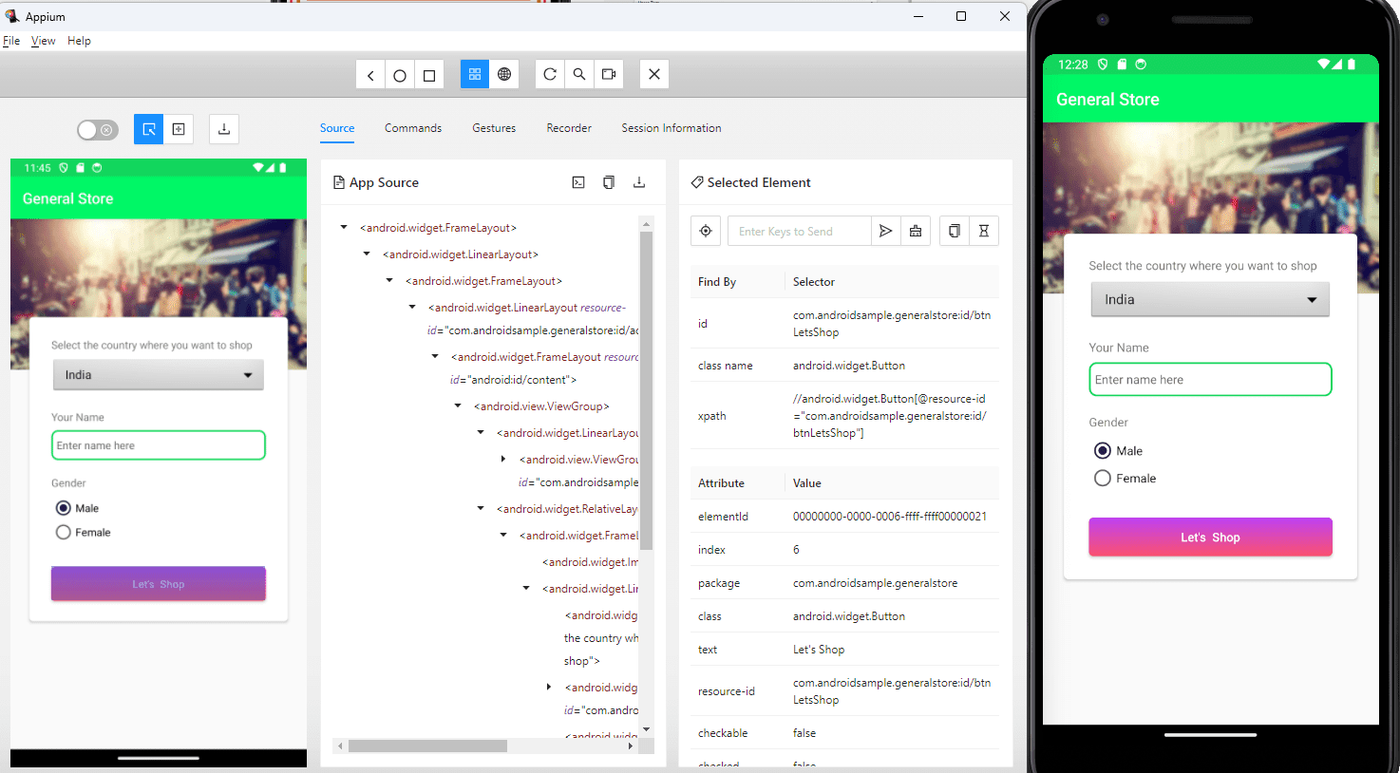Choose Male radio button on the emulator
1400x773 pixels.
(1103, 451)
